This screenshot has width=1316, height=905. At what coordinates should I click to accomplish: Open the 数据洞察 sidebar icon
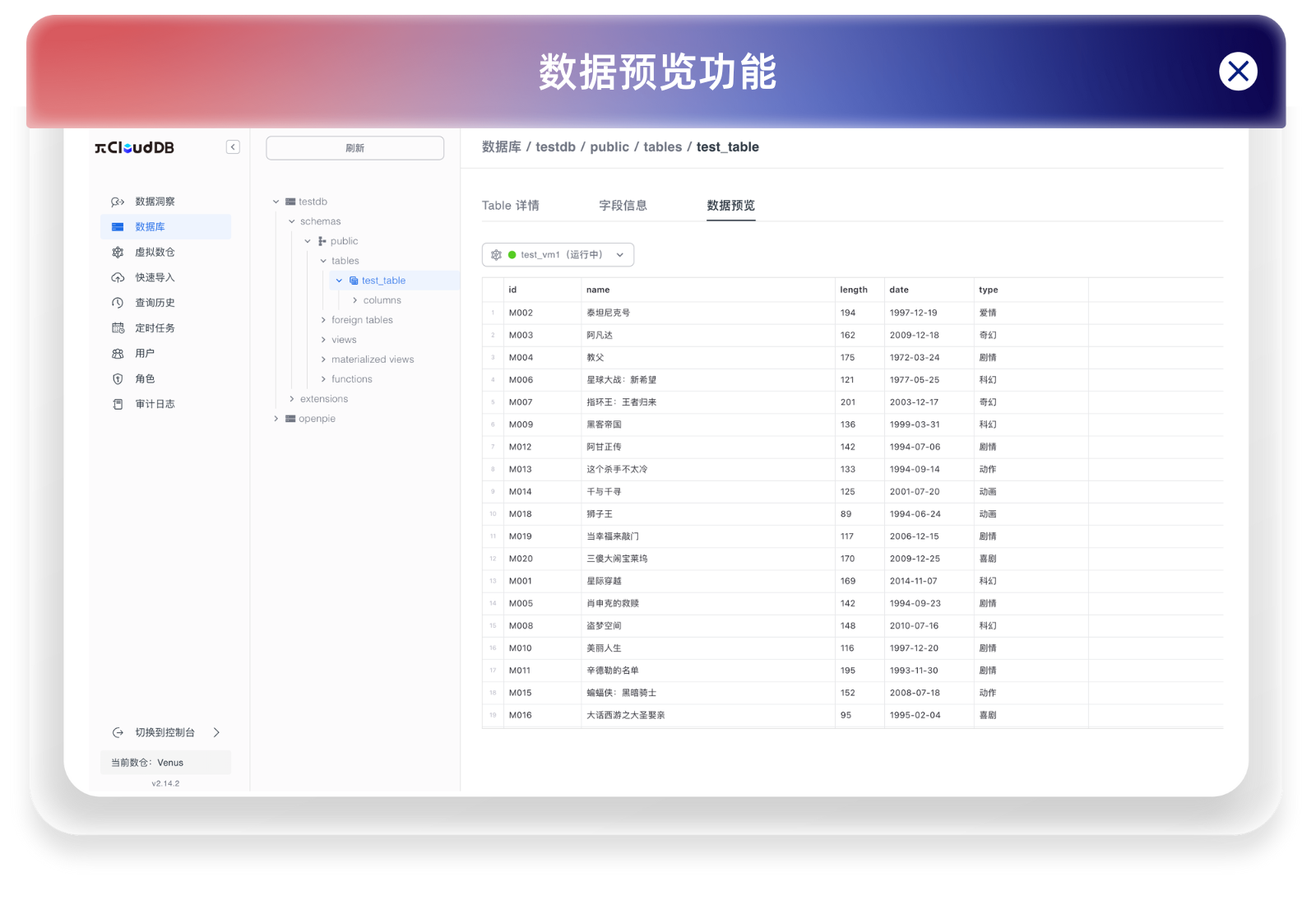pyautogui.click(x=118, y=202)
